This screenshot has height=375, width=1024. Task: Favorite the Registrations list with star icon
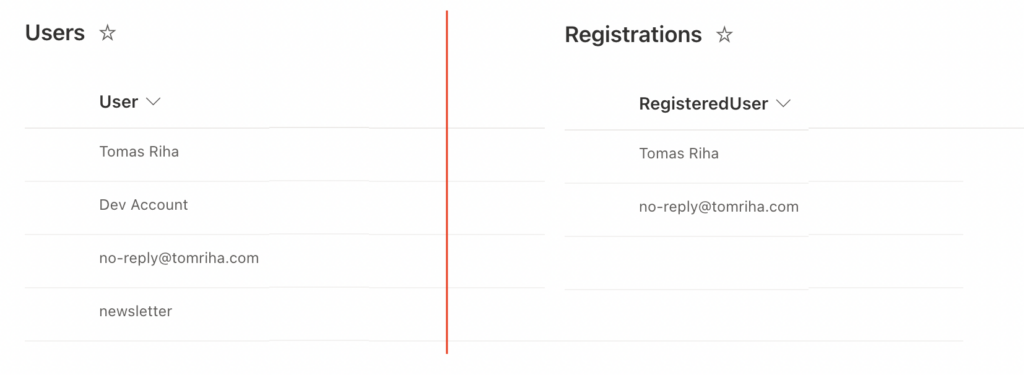[x=724, y=35]
